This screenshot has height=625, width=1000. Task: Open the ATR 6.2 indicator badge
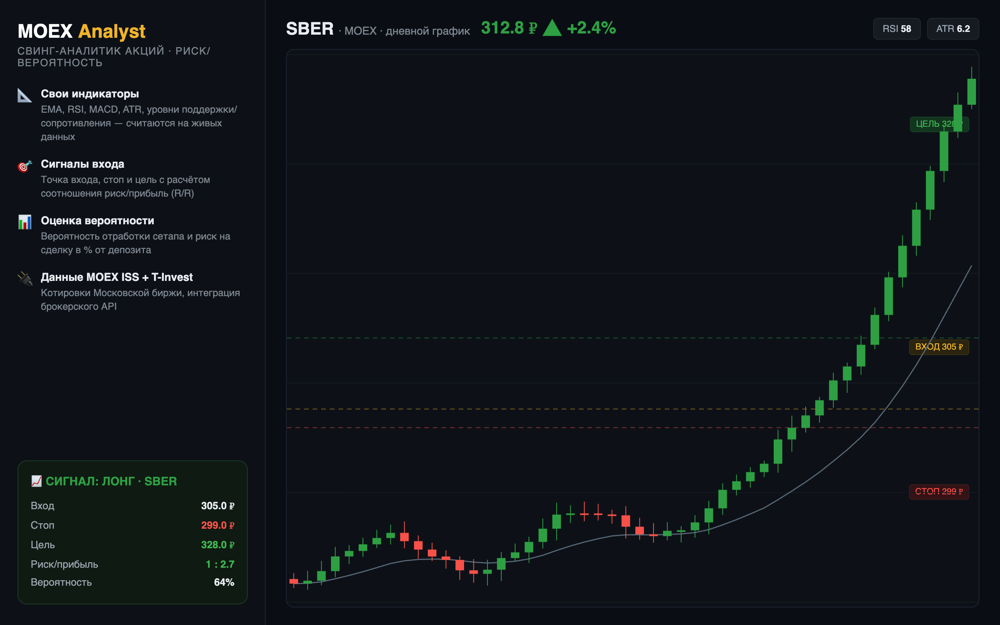click(953, 29)
